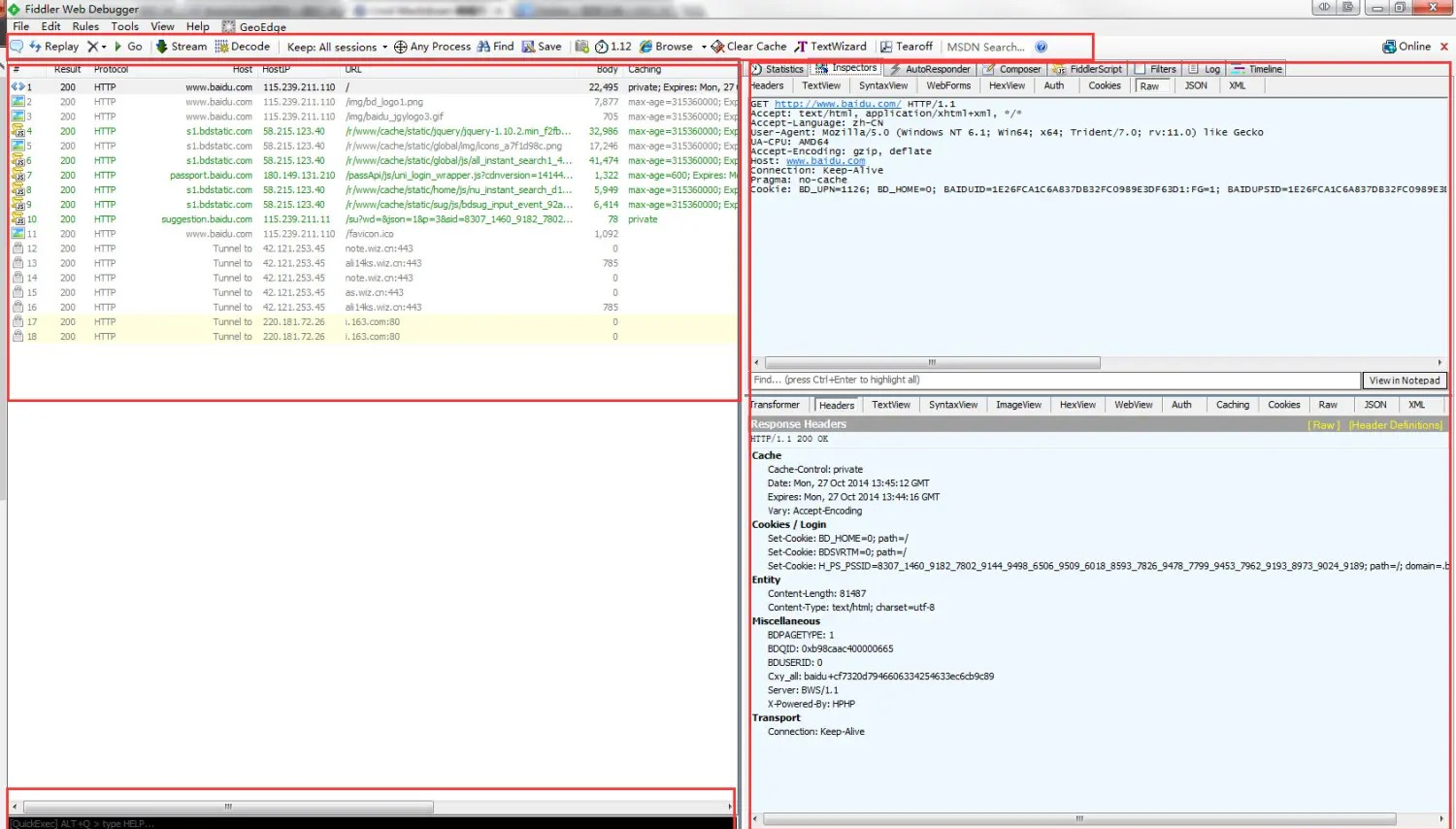The height and width of the screenshot is (829, 1456).
Task: Expand the Browse dropdown arrow
Action: 704,47
